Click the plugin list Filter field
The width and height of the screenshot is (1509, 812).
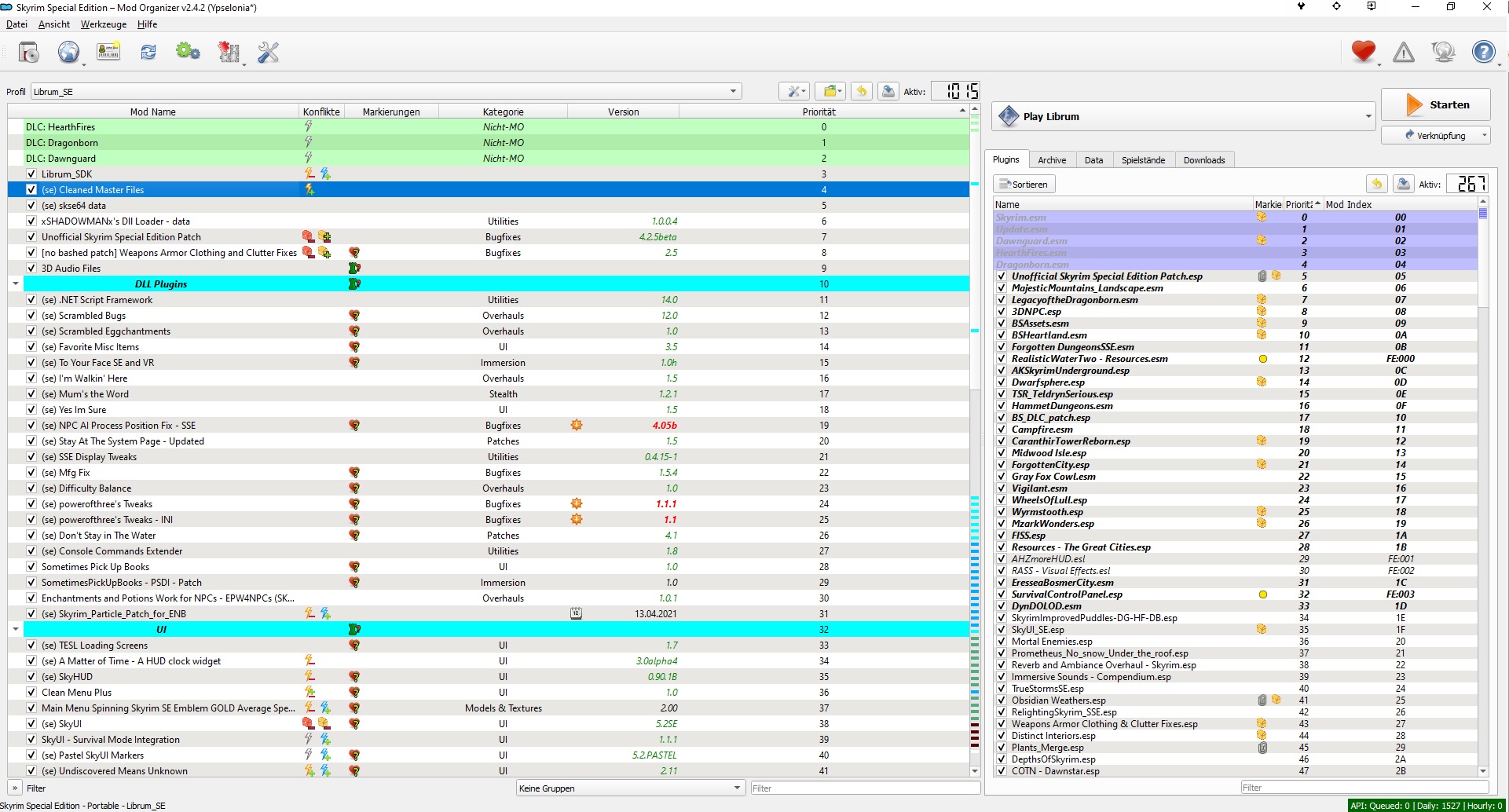tap(1364, 788)
